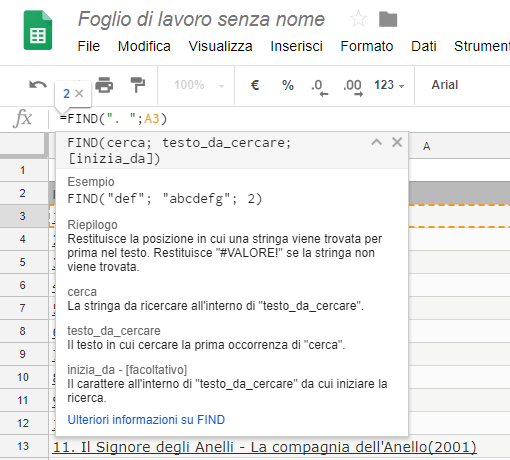Open Ulteriori informazioni su FIND link
This screenshot has width=510, height=460.
pyautogui.click(x=146, y=420)
